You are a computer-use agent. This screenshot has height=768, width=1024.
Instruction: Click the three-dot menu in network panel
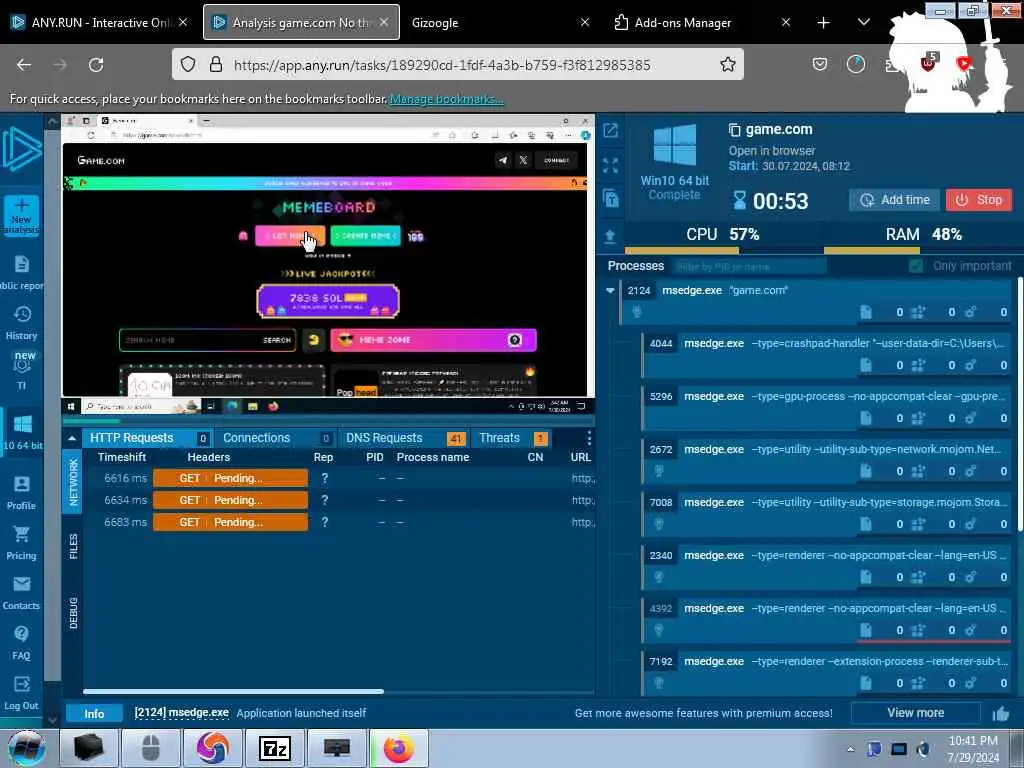pyautogui.click(x=589, y=438)
